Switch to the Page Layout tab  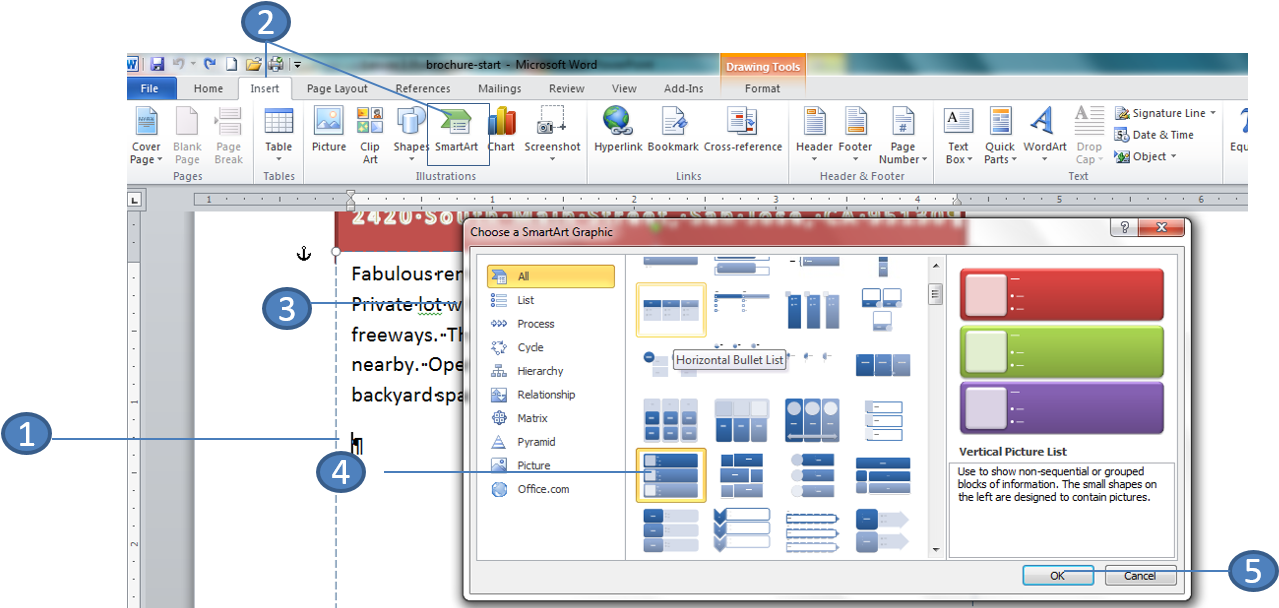tap(337, 88)
